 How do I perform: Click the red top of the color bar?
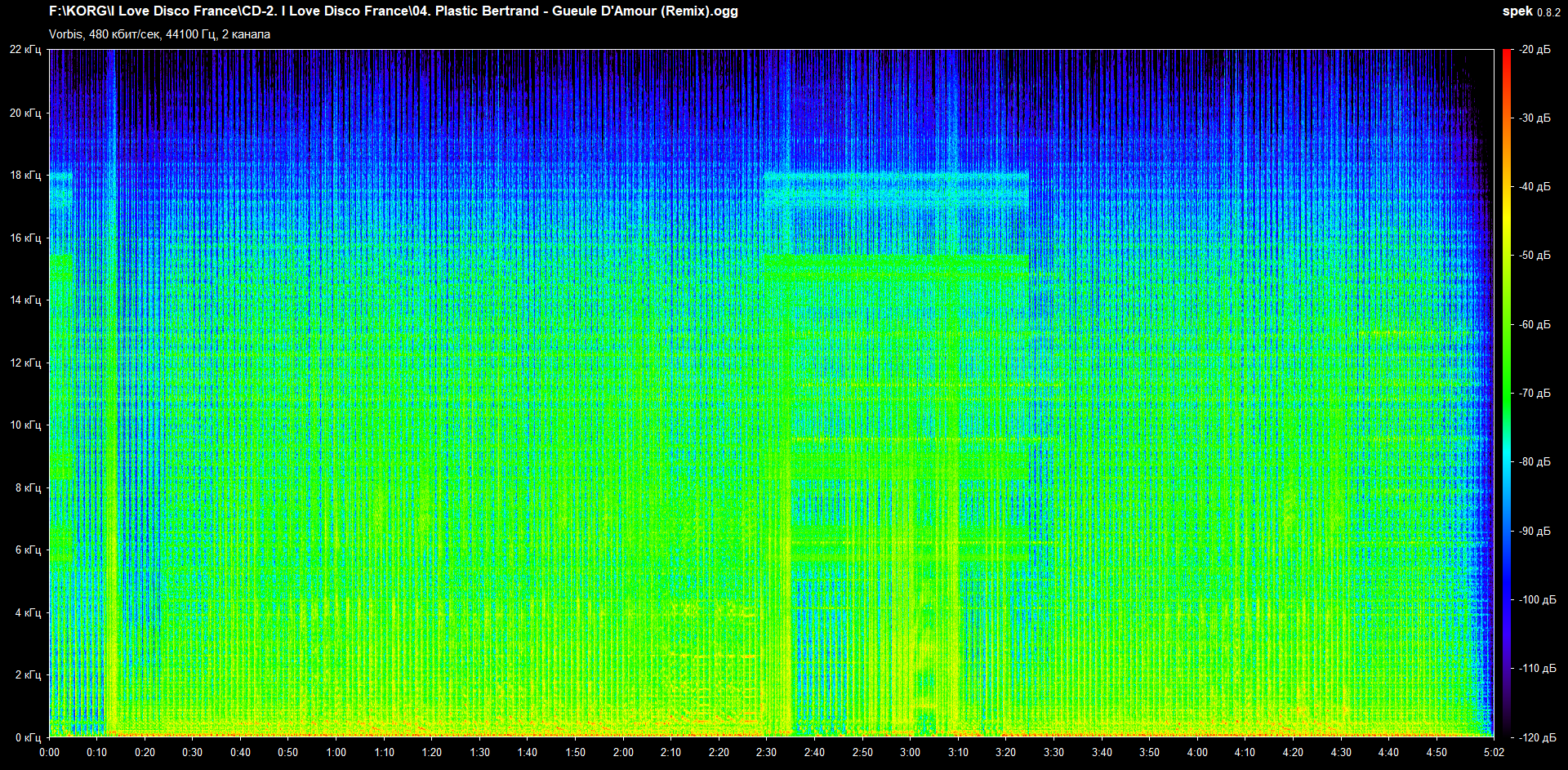coord(1506,54)
